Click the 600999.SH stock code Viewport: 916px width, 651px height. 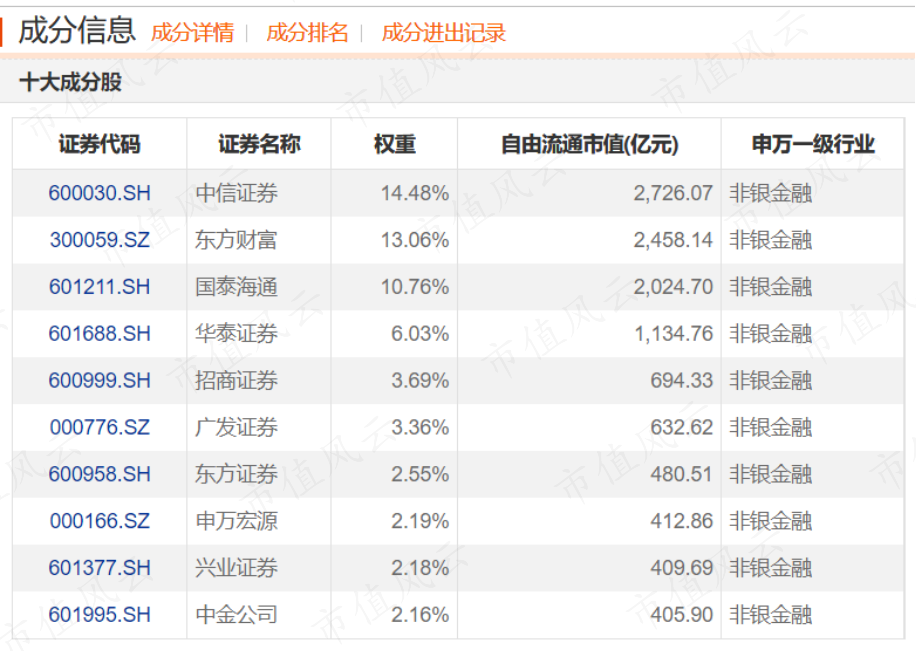pos(99,380)
